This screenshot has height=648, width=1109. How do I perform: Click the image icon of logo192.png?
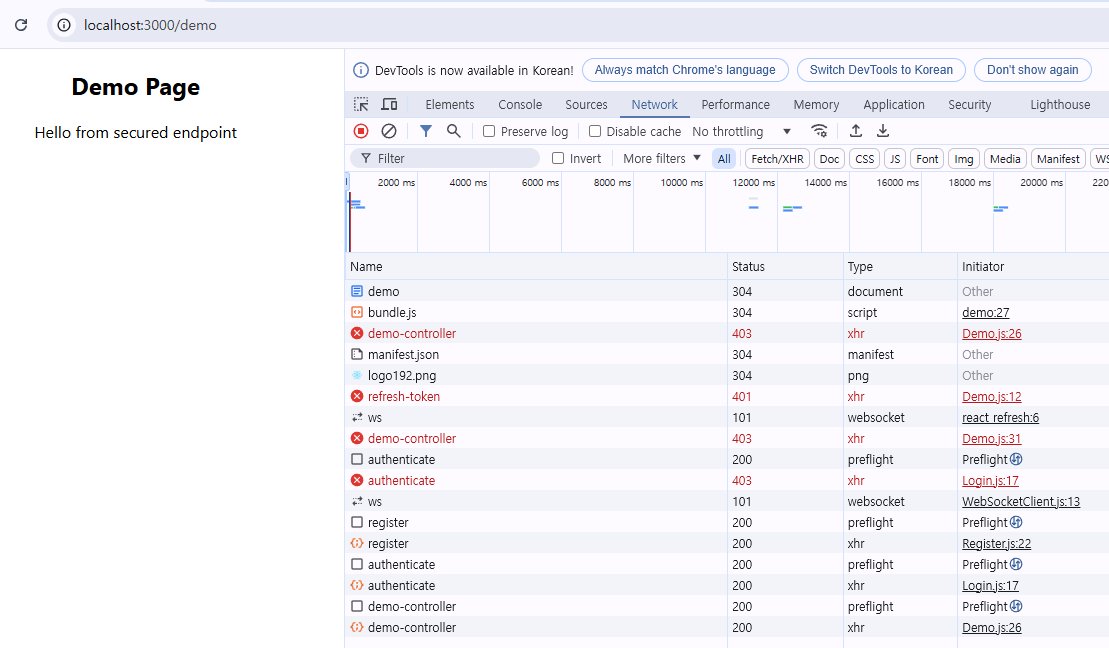click(x=357, y=375)
